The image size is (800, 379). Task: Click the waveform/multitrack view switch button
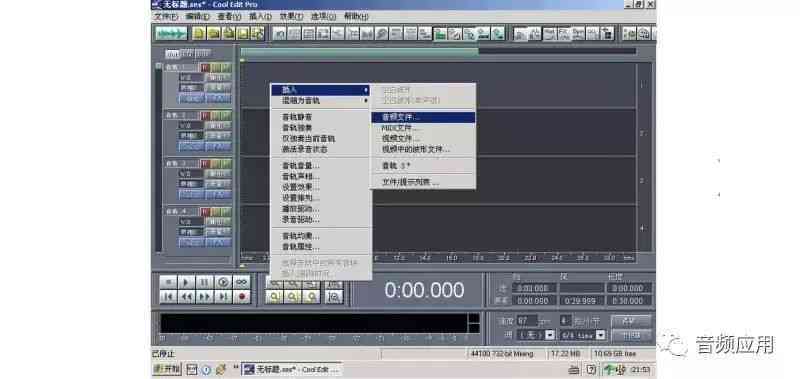pyautogui.click(x=171, y=34)
